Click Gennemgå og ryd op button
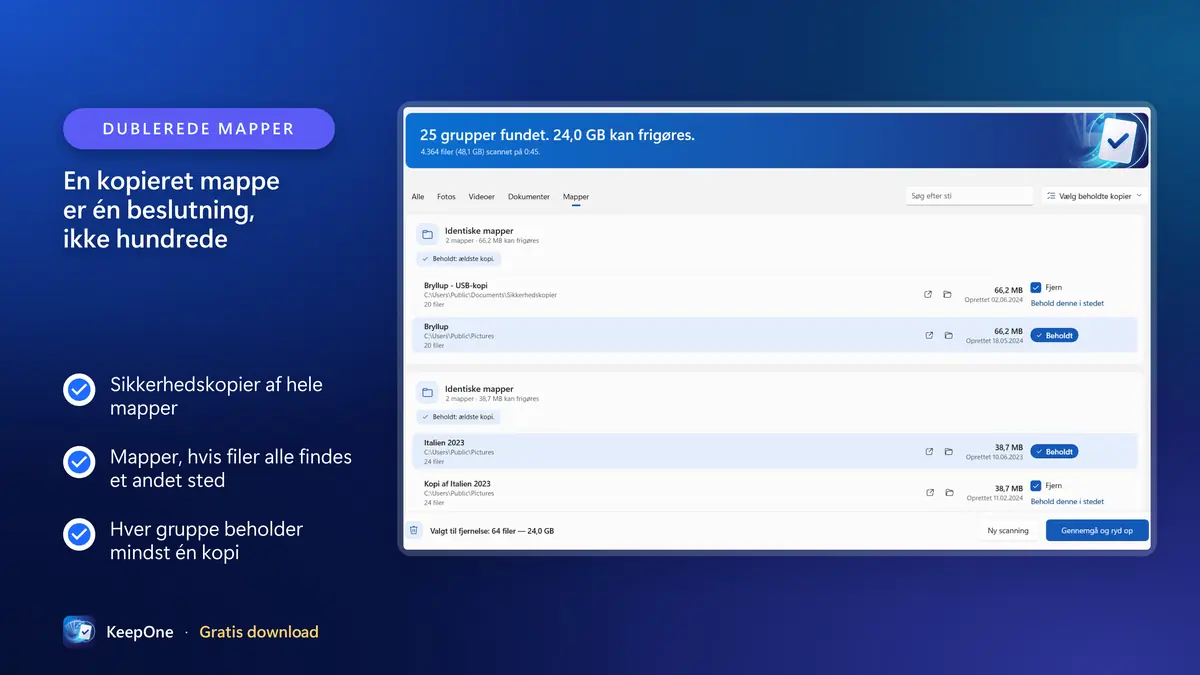The width and height of the screenshot is (1200, 675). click(x=1097, y=530)
